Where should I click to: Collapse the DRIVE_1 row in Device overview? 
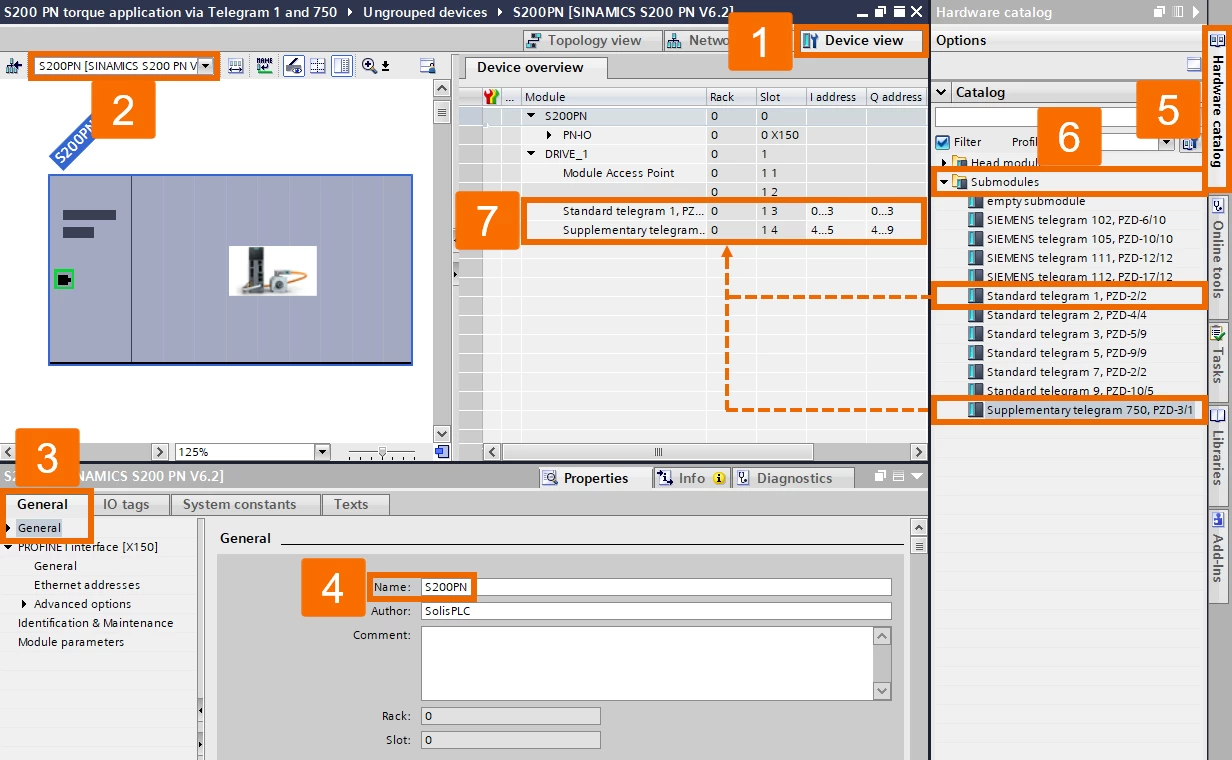tap(533, 154)
